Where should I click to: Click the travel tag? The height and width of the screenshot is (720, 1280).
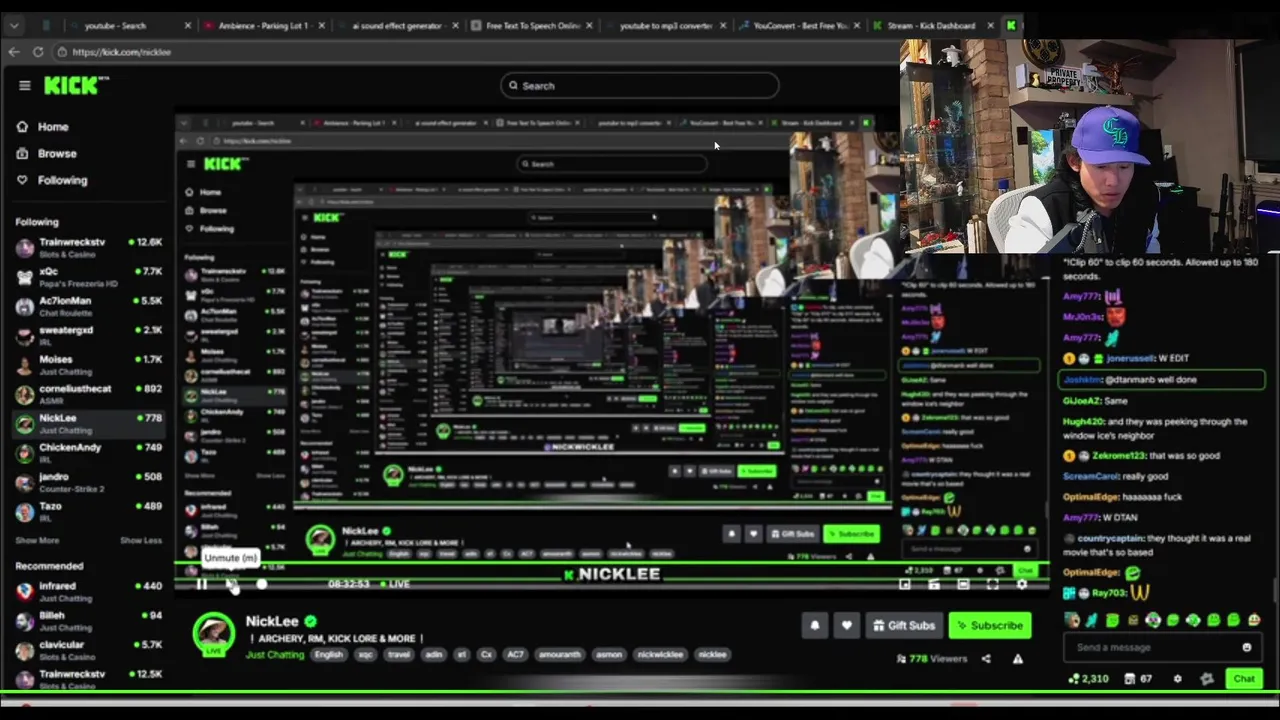(x=398, y=655)
